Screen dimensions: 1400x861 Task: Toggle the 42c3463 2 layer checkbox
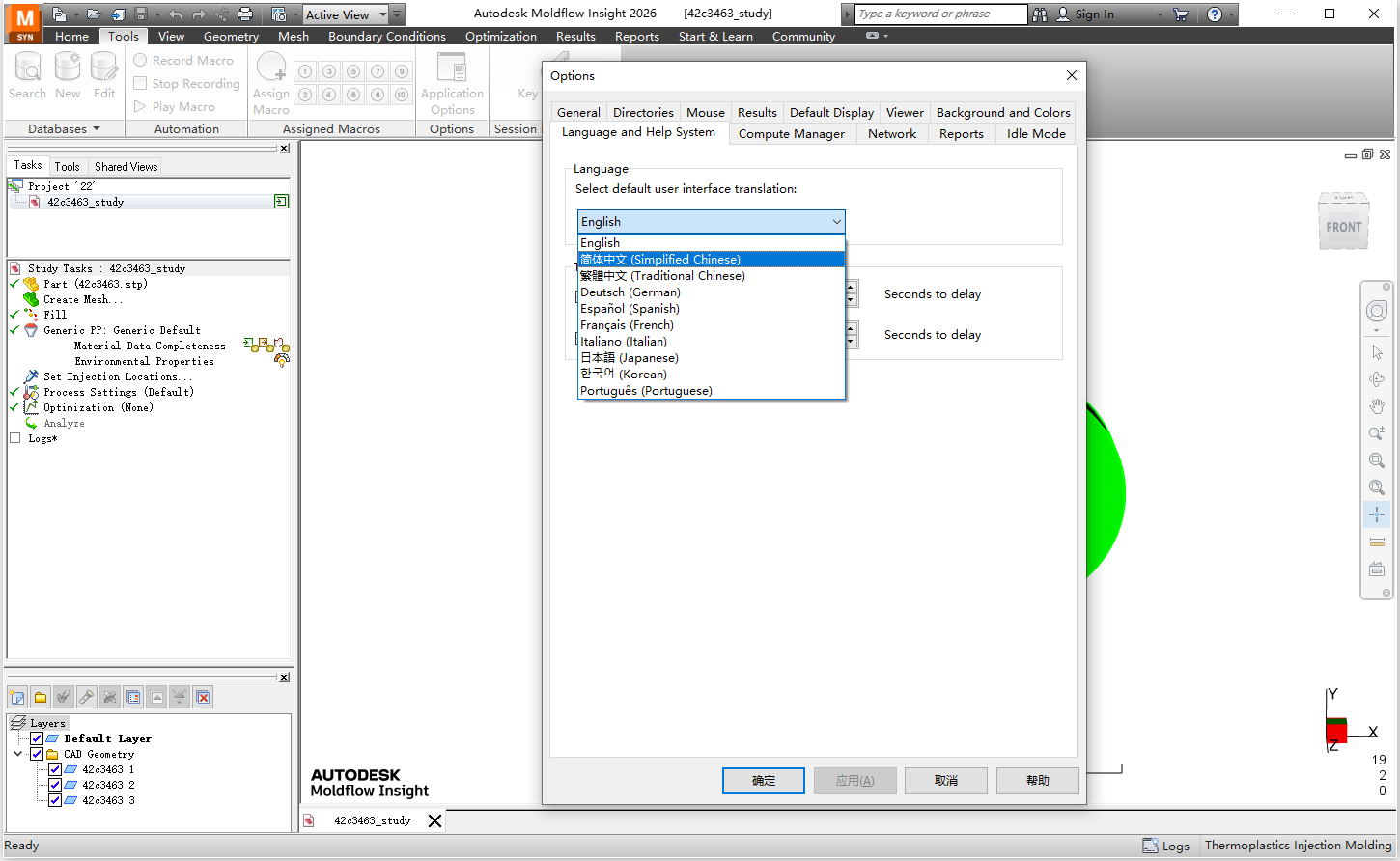click(55, 785)
